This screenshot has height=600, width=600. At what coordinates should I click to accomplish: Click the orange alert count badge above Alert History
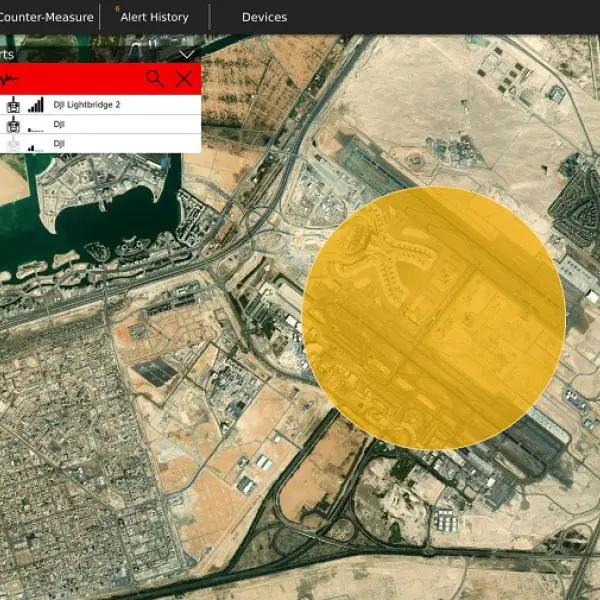pyautogui.click(x=118, y=8)
